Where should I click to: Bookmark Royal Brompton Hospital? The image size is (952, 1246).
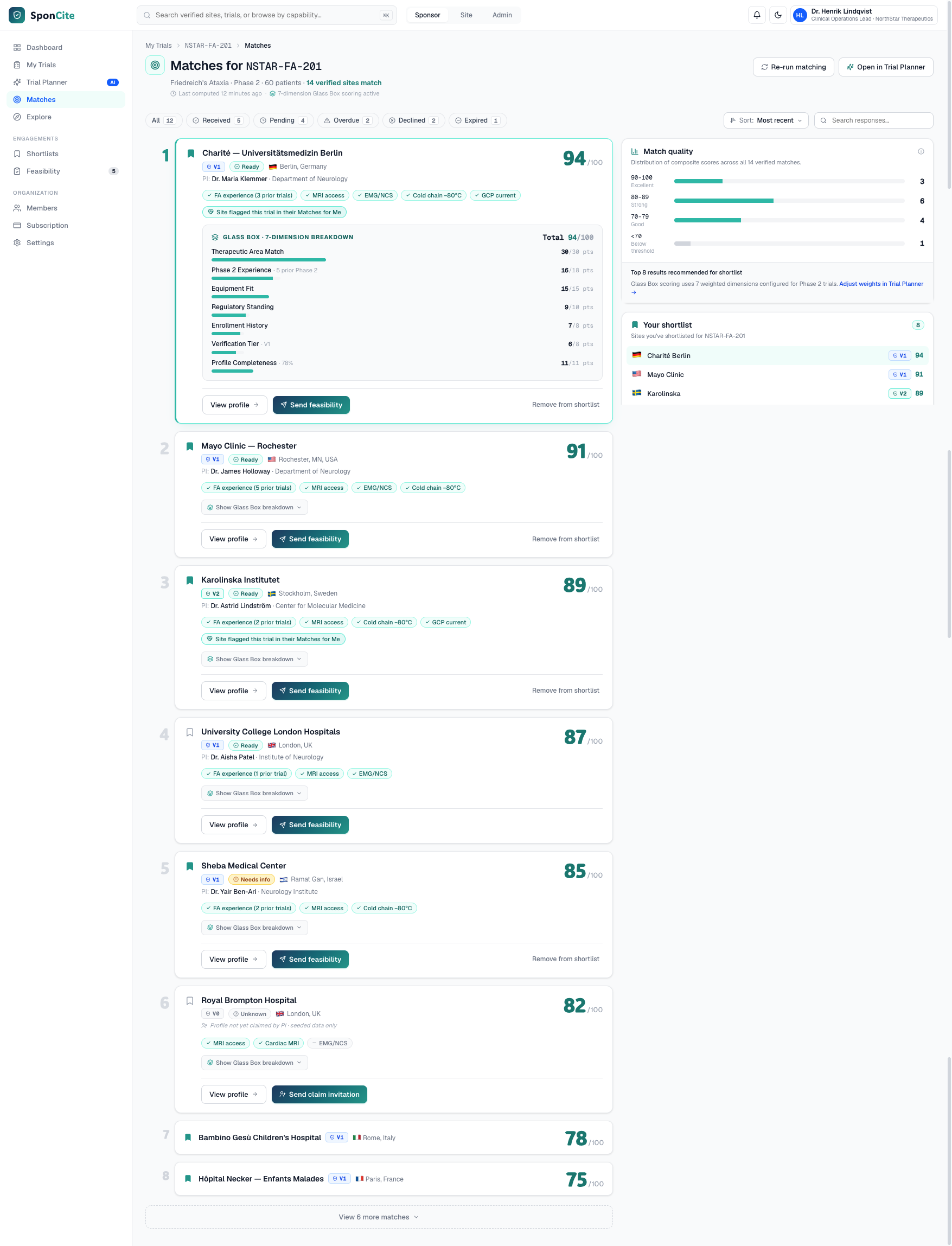(x=190, y=1001)
